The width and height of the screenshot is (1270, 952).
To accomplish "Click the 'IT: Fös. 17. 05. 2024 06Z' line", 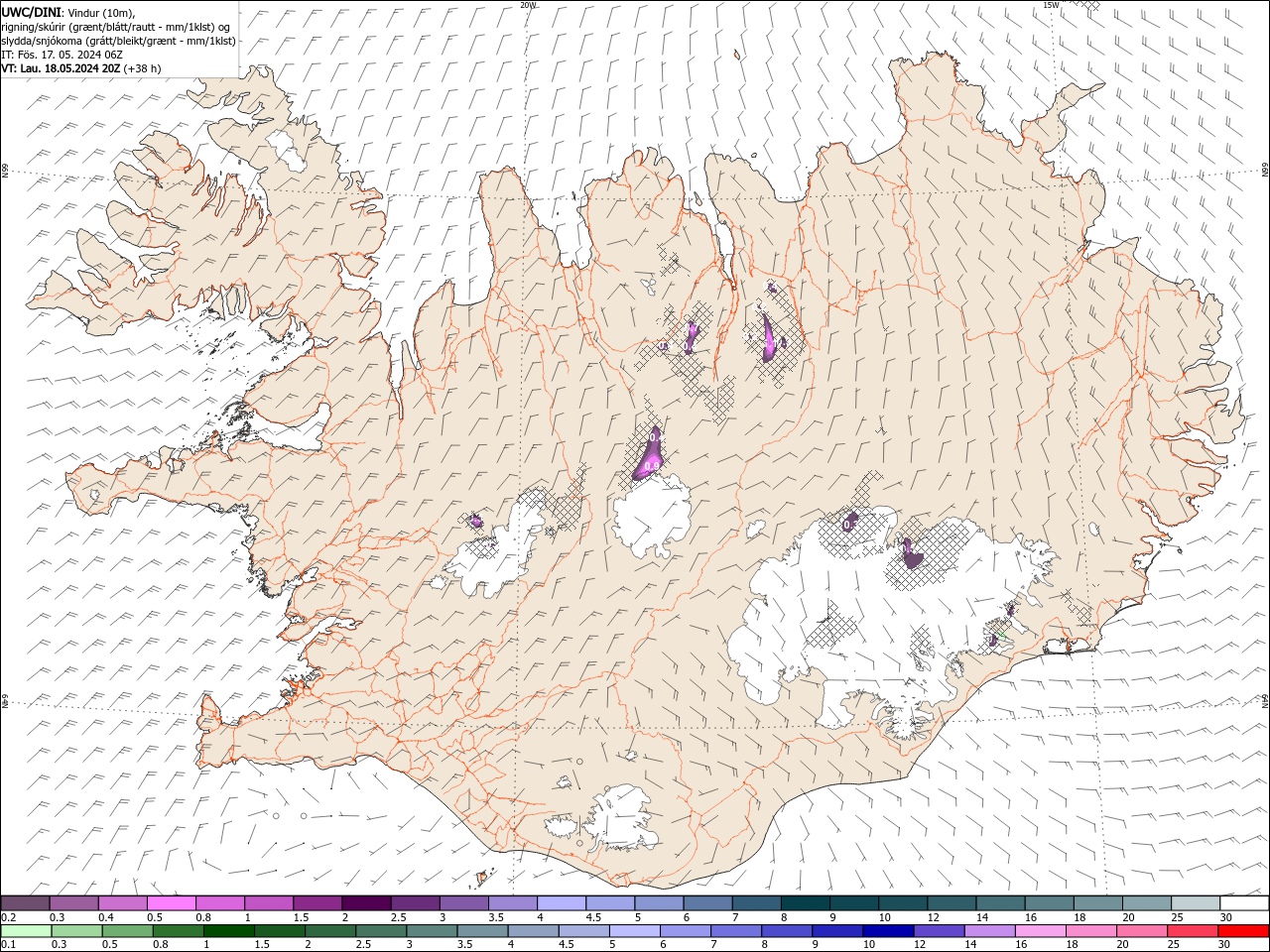I will (62, 55).
